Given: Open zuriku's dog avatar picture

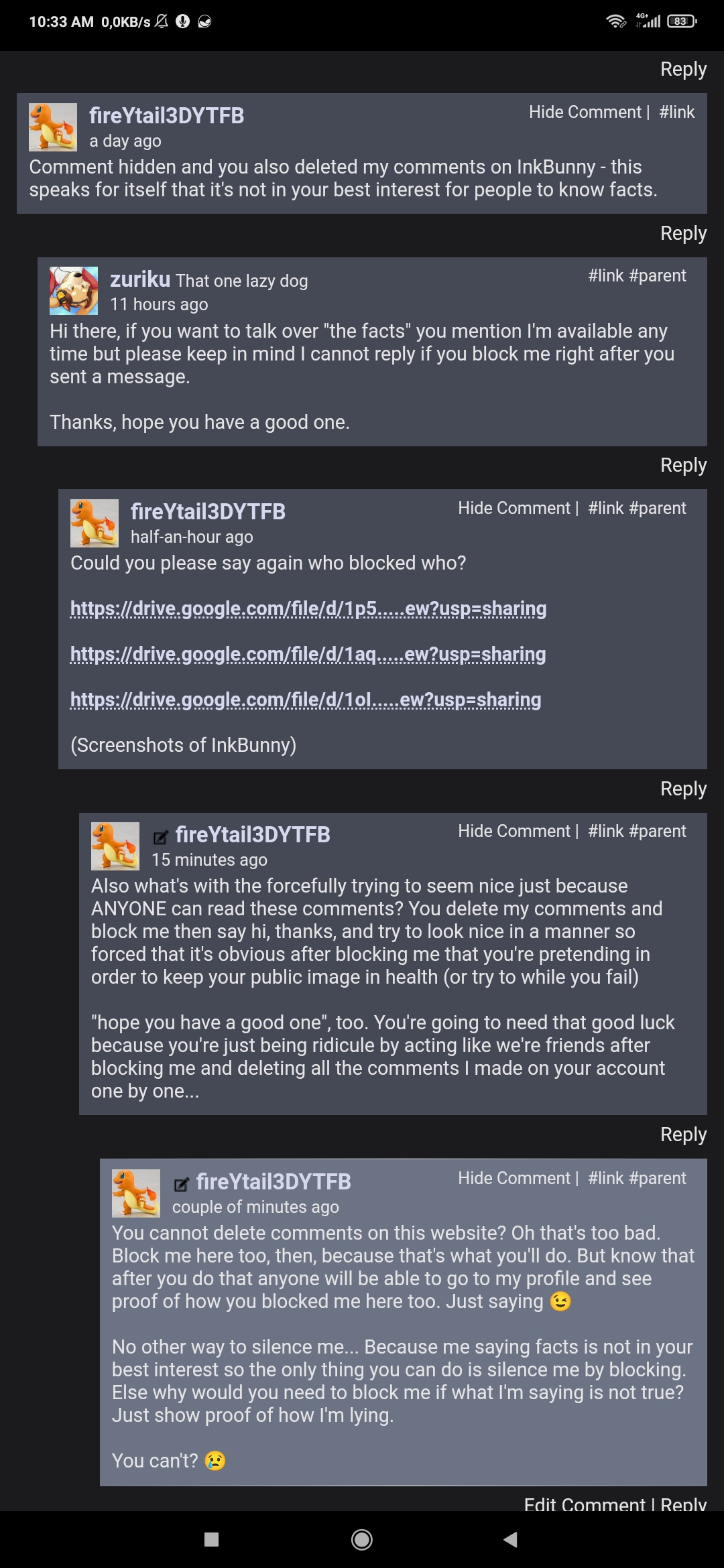Looking at the screenshot, I should point(74,291).
